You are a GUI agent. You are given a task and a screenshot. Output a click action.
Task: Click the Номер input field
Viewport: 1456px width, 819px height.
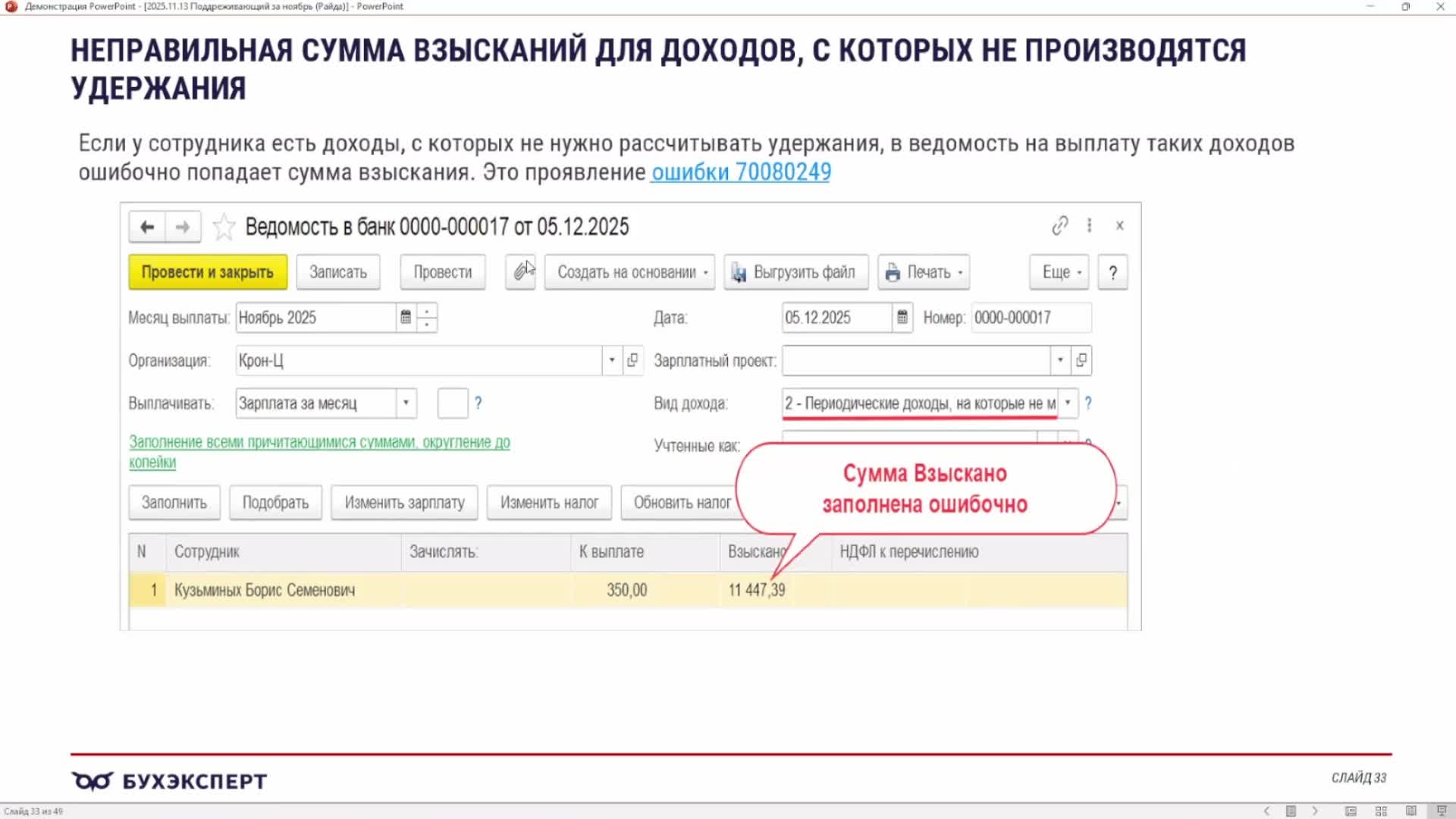pos(1031,318)
